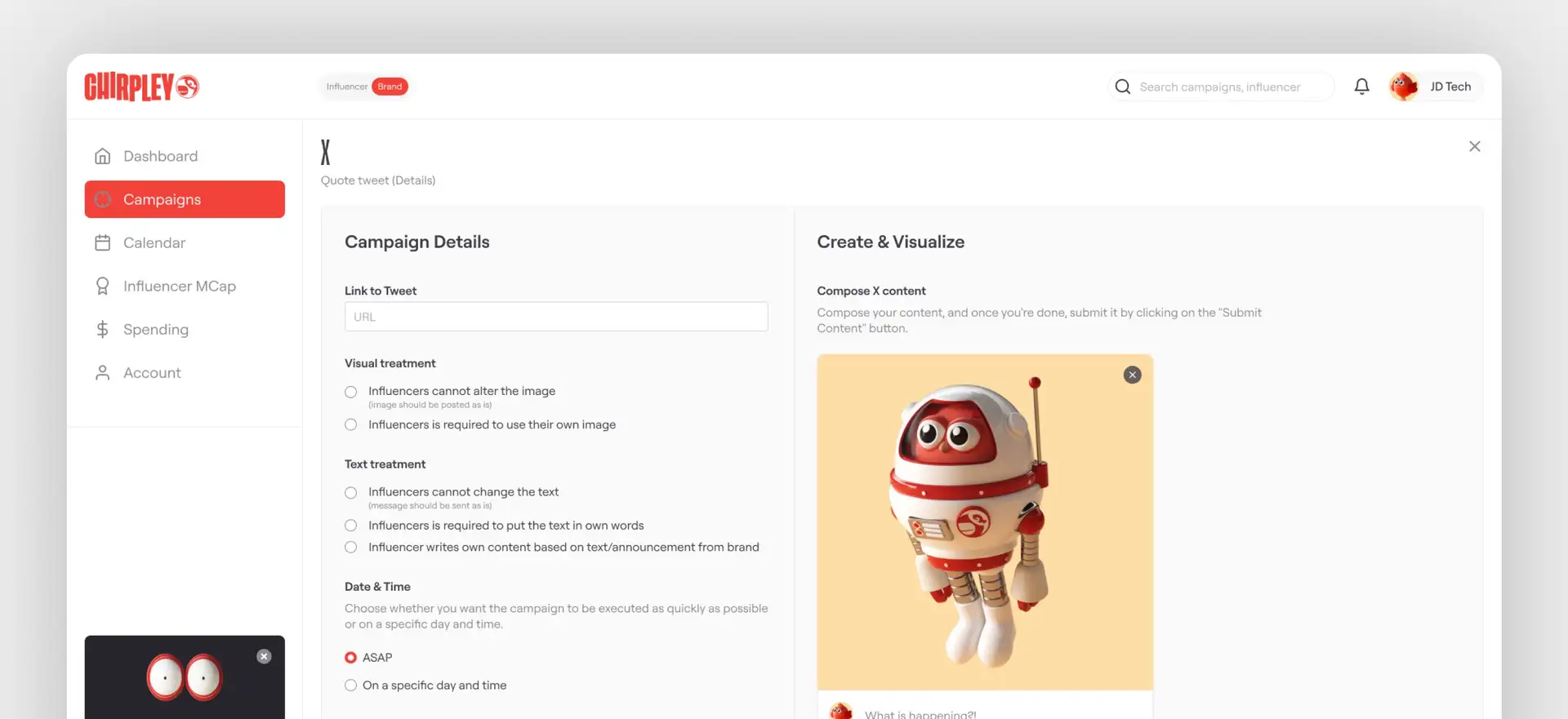Click the JD Tech profile avatar
This screenshot has height=719, width=1568.
1403,87
